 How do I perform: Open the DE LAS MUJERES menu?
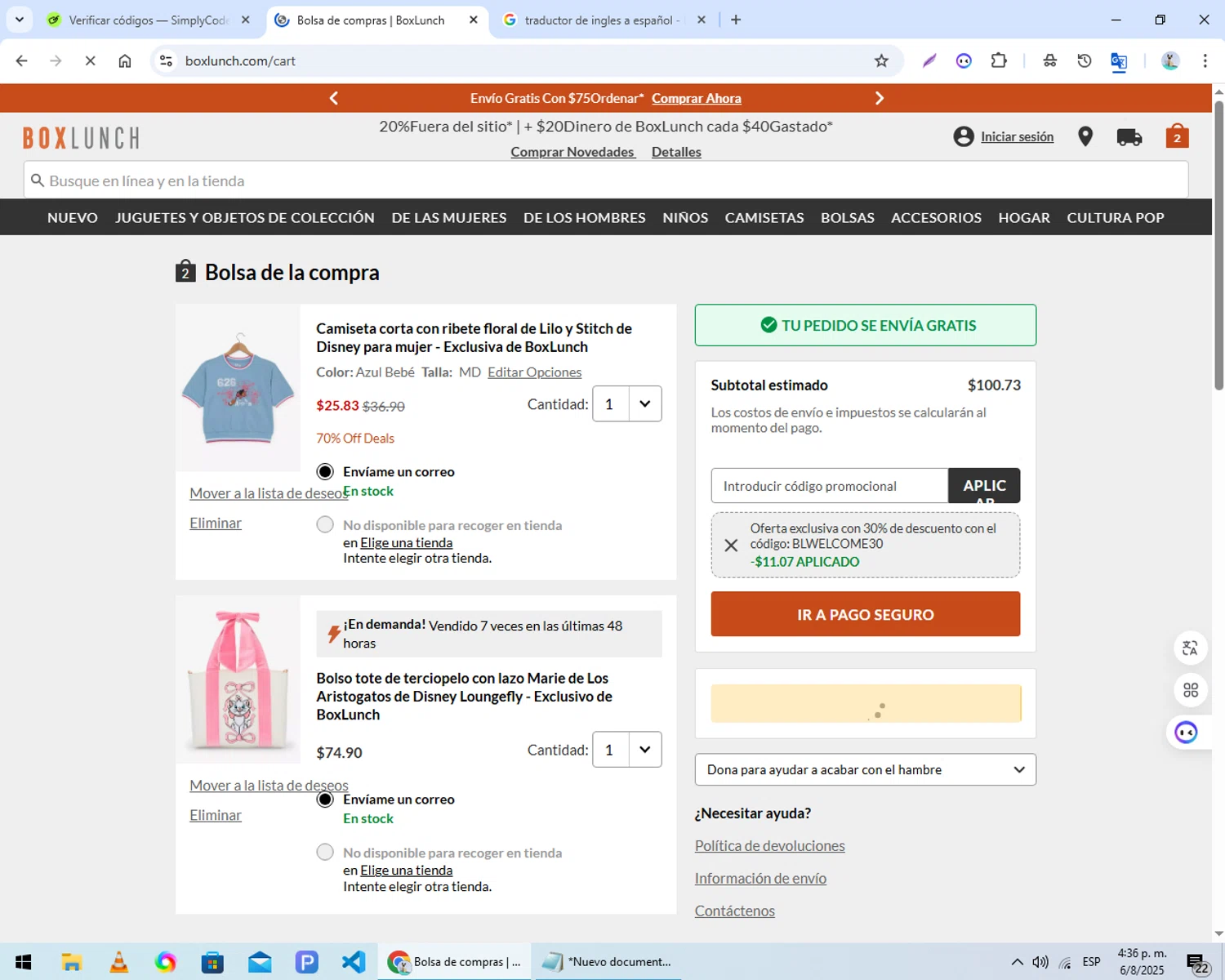coord(449,217)
